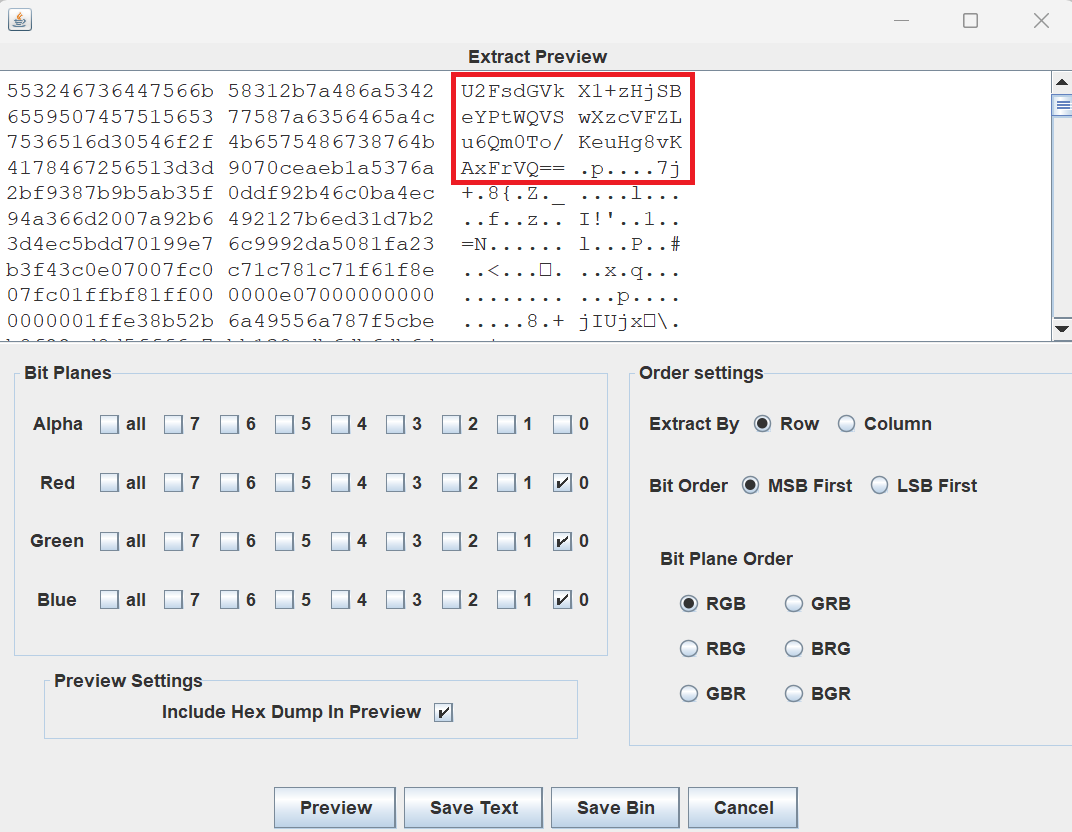The height and width of the screenshot is (832, 1072).
Task: Select Extract By Column option
Action: [846, 424]
